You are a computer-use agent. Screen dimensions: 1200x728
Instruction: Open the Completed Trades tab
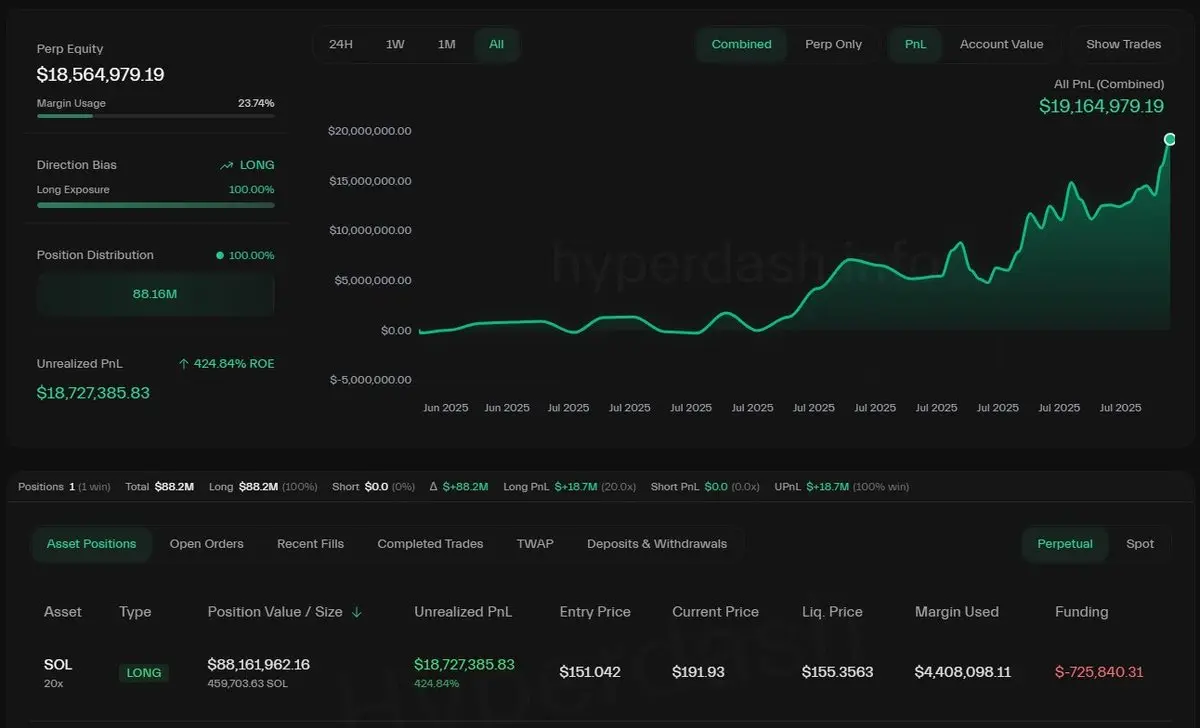pos(430,544)
